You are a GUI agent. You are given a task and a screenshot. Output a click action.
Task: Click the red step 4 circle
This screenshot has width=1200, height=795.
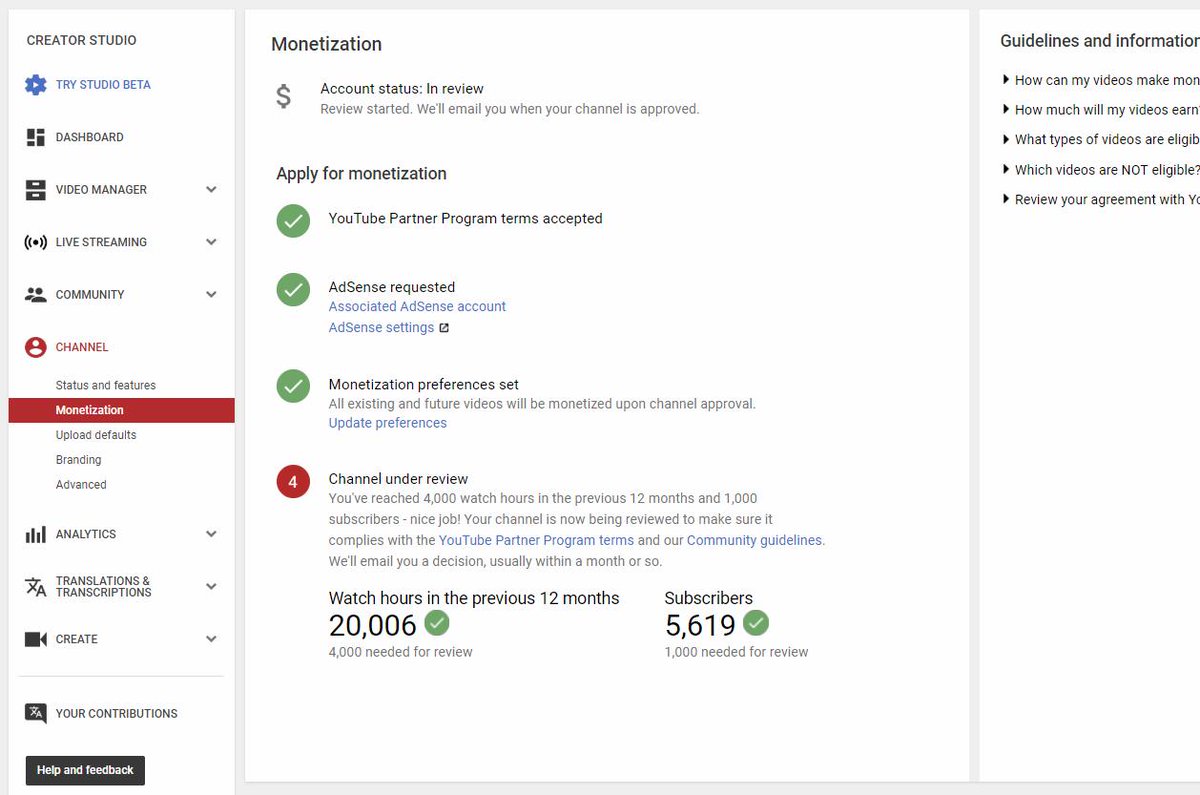tap(293, 482)
